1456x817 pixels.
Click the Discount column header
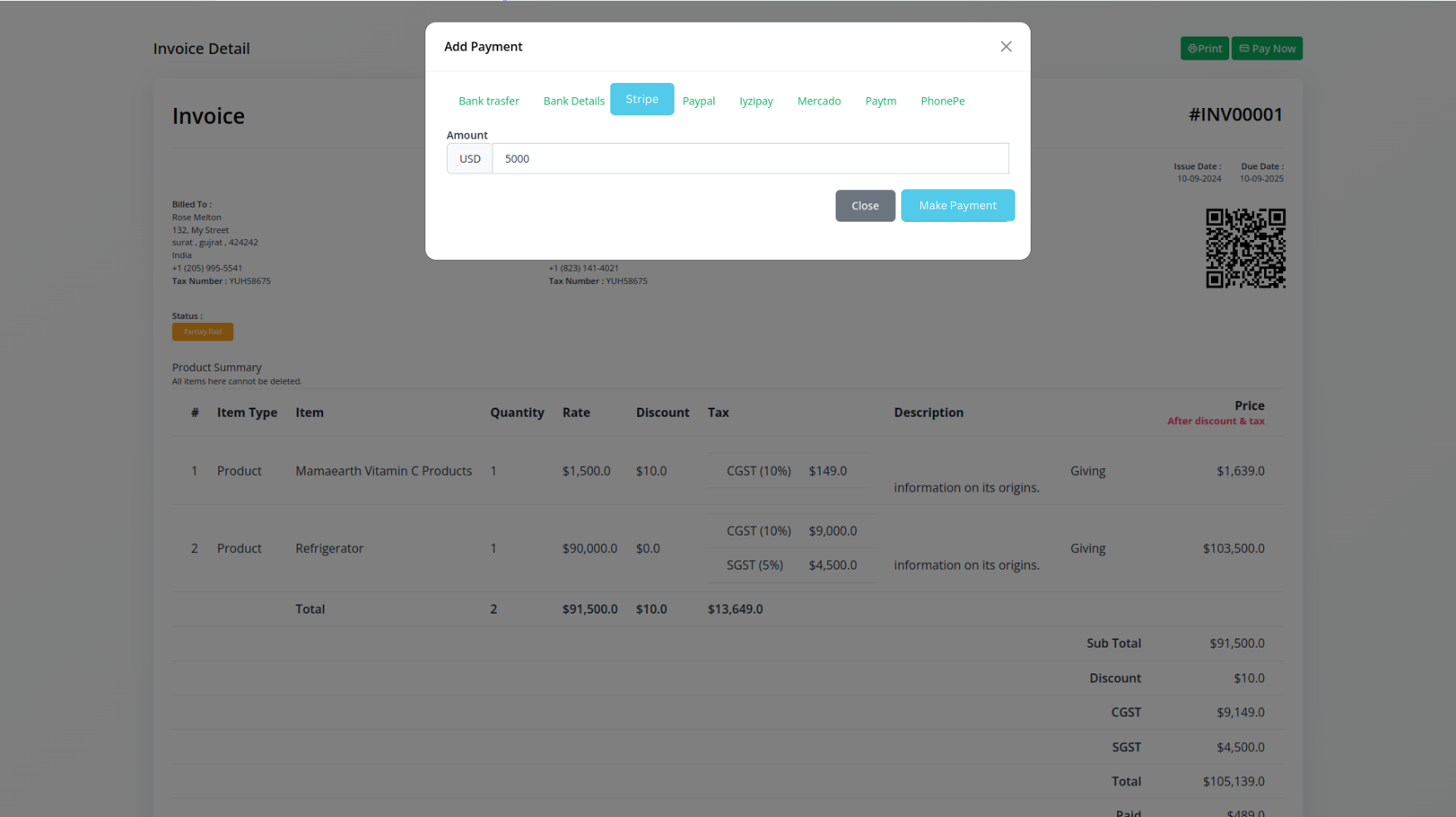tap(663, 413)
